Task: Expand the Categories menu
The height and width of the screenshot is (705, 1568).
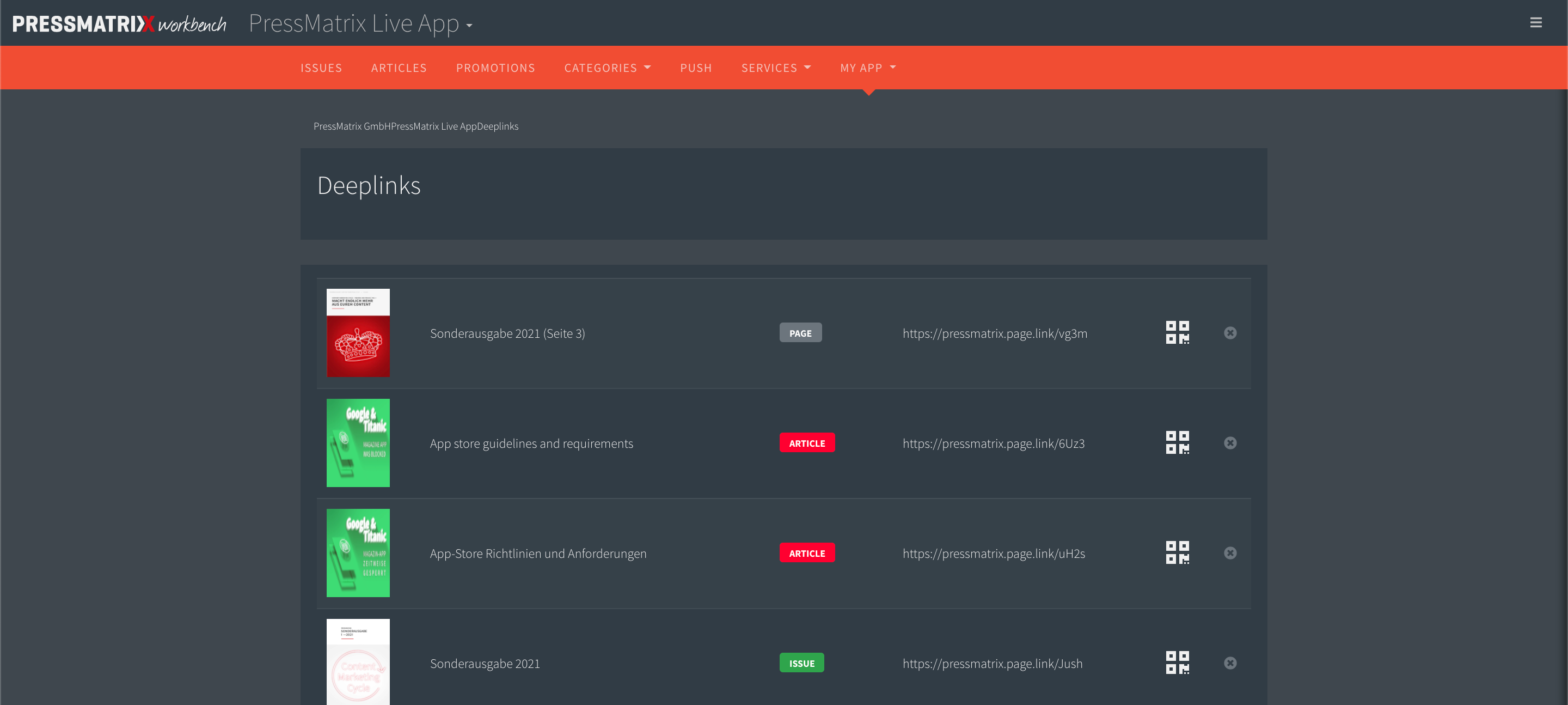Action: [608, 68]
